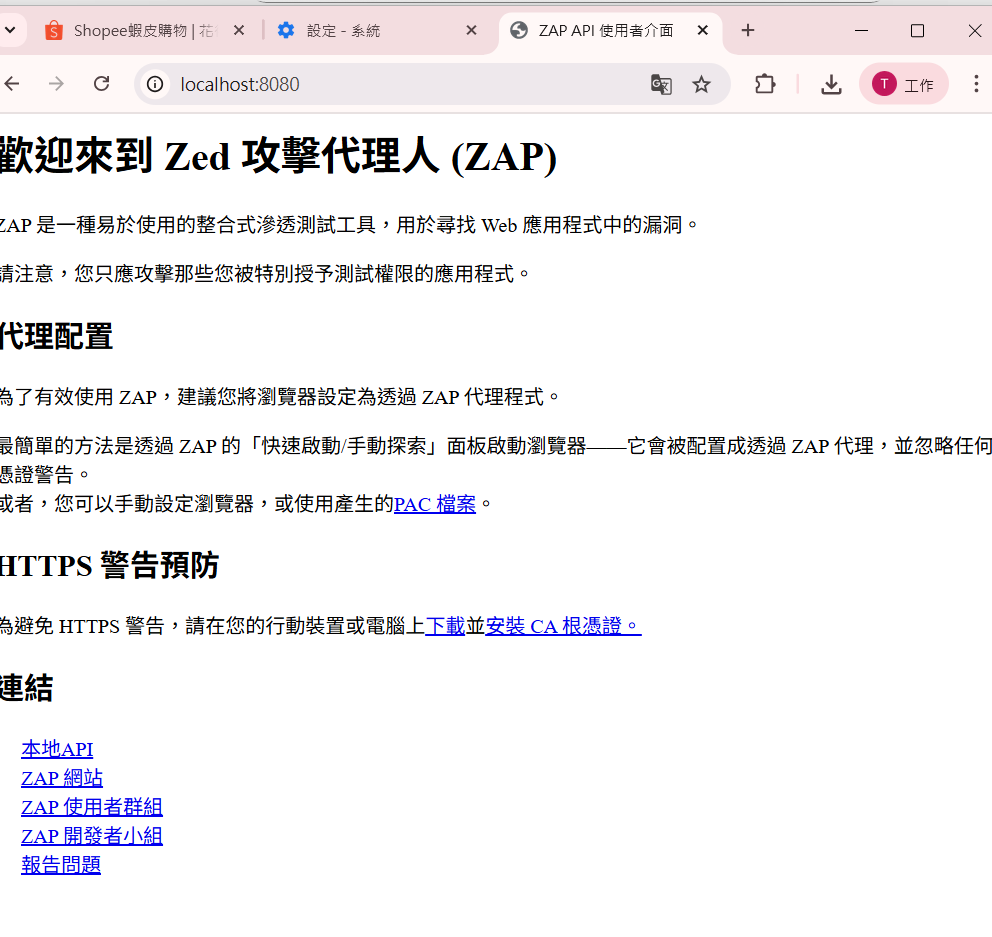Click the 報告問題 link
Screen dimensions: 992x937
coord(61,865)
